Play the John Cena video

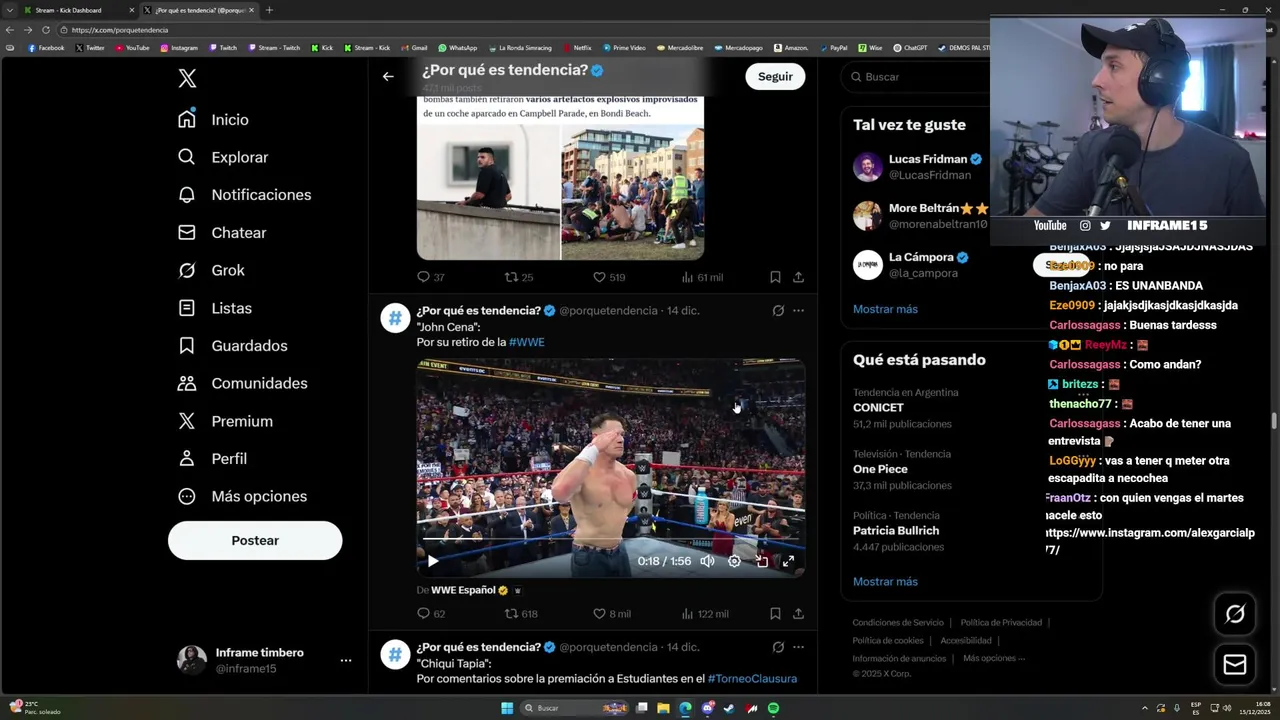click(x=433, y=561)
